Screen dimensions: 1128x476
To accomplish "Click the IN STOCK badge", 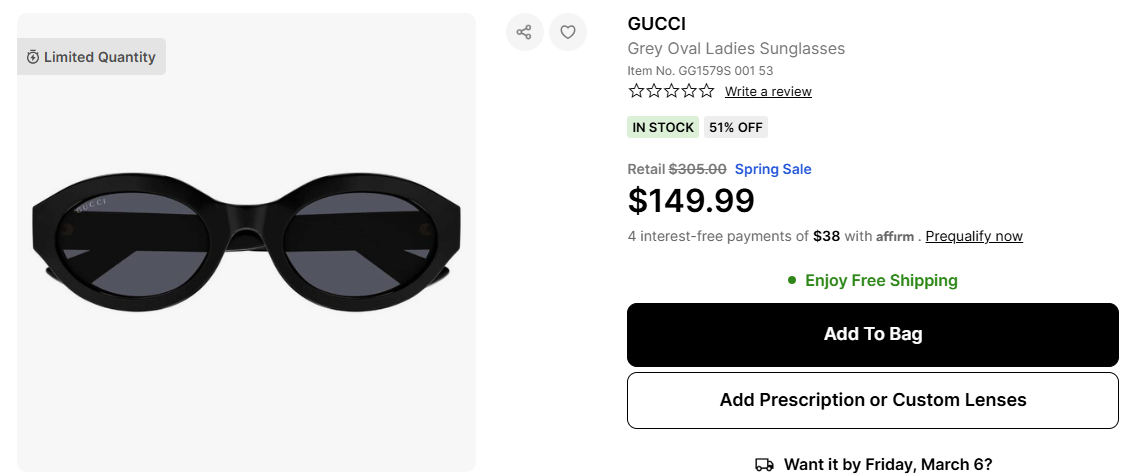I will [x=662, y=127].
